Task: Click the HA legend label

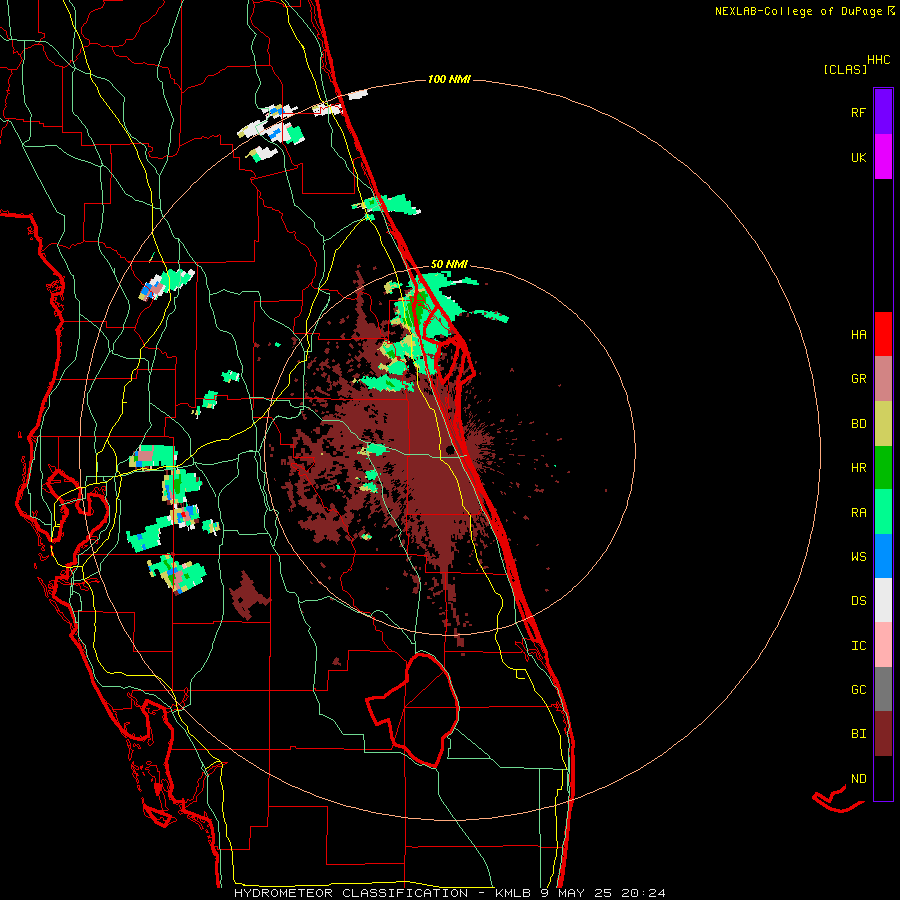Action: (x=858, y=334)
